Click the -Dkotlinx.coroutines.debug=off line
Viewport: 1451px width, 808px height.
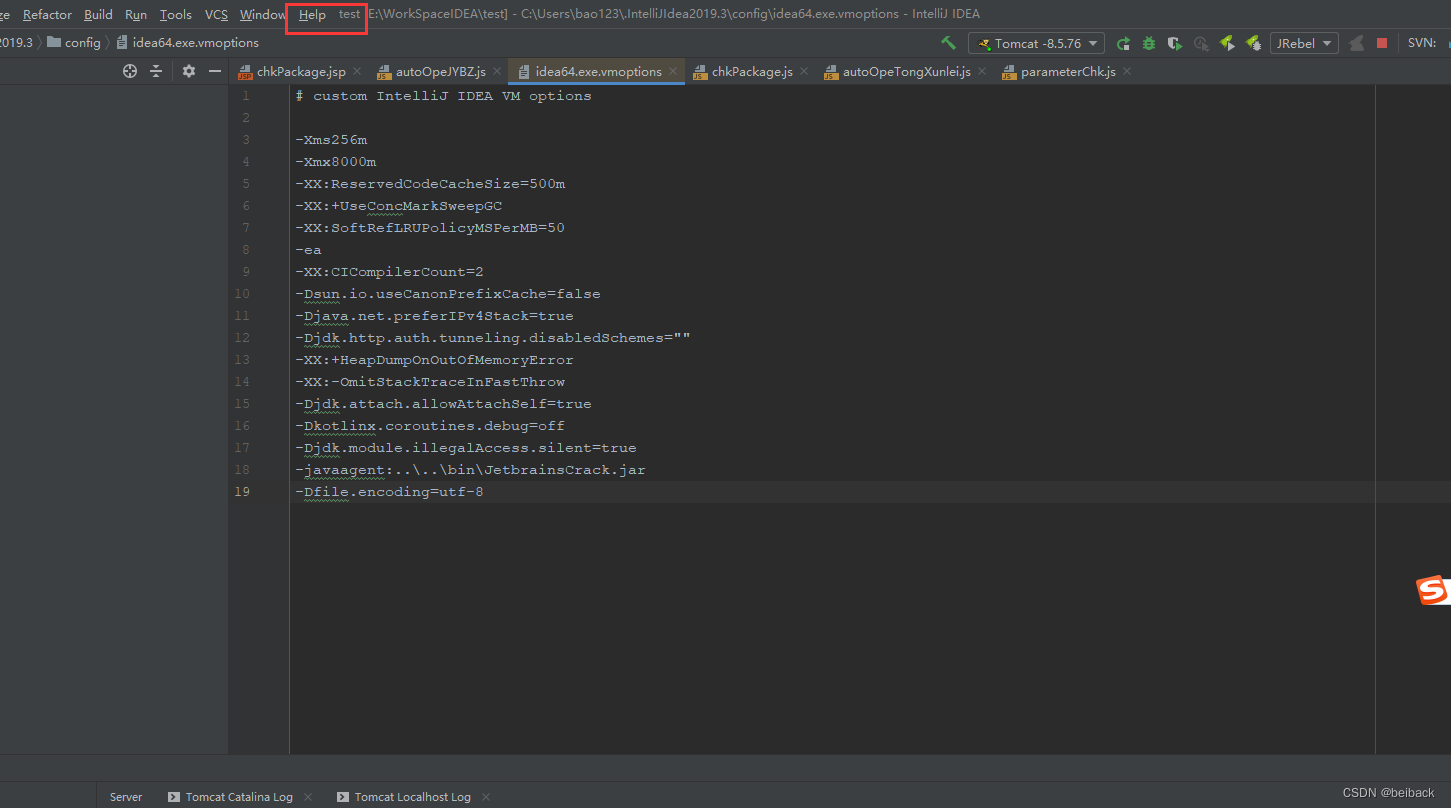tap(430, 426)
